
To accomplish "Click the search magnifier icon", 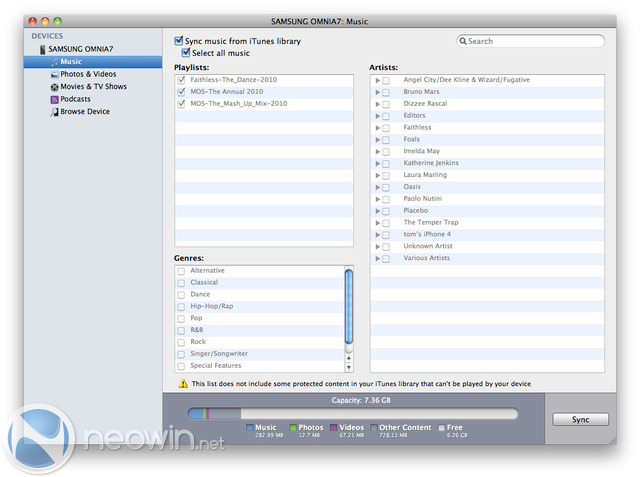I will (x=463, y=41).
